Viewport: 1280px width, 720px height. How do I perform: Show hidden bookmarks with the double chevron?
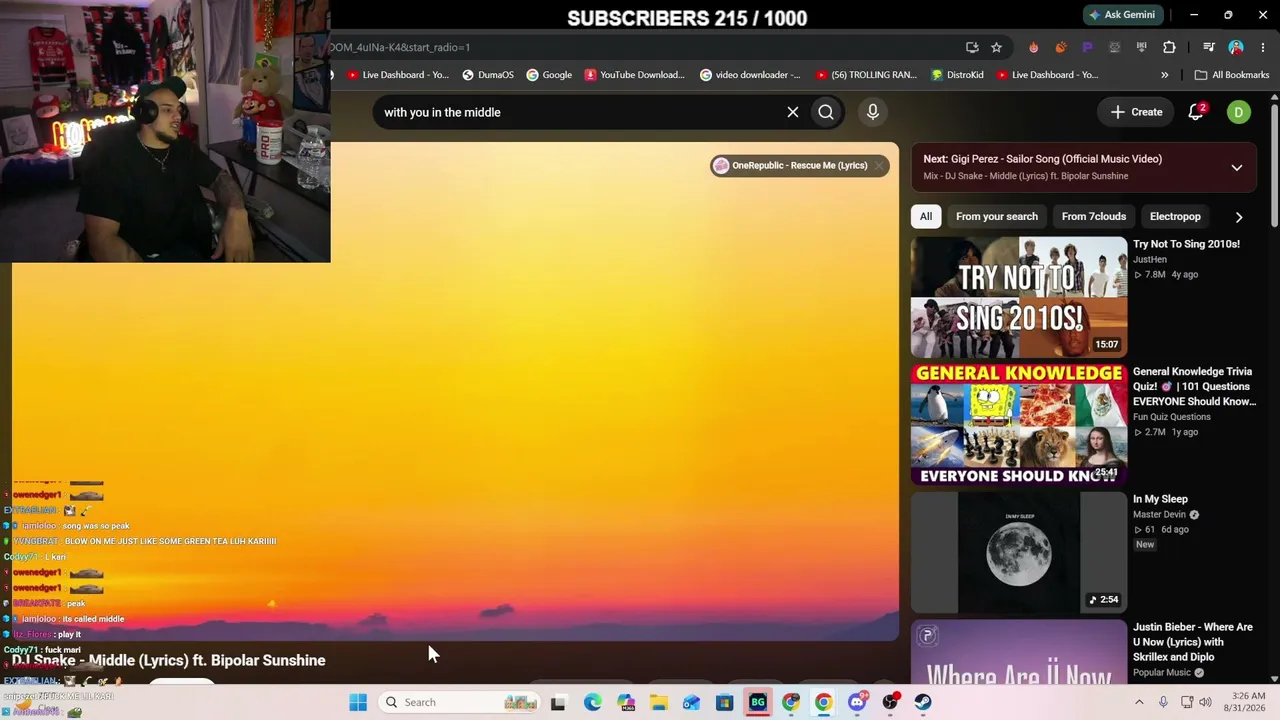click(x=1164, y=75)
